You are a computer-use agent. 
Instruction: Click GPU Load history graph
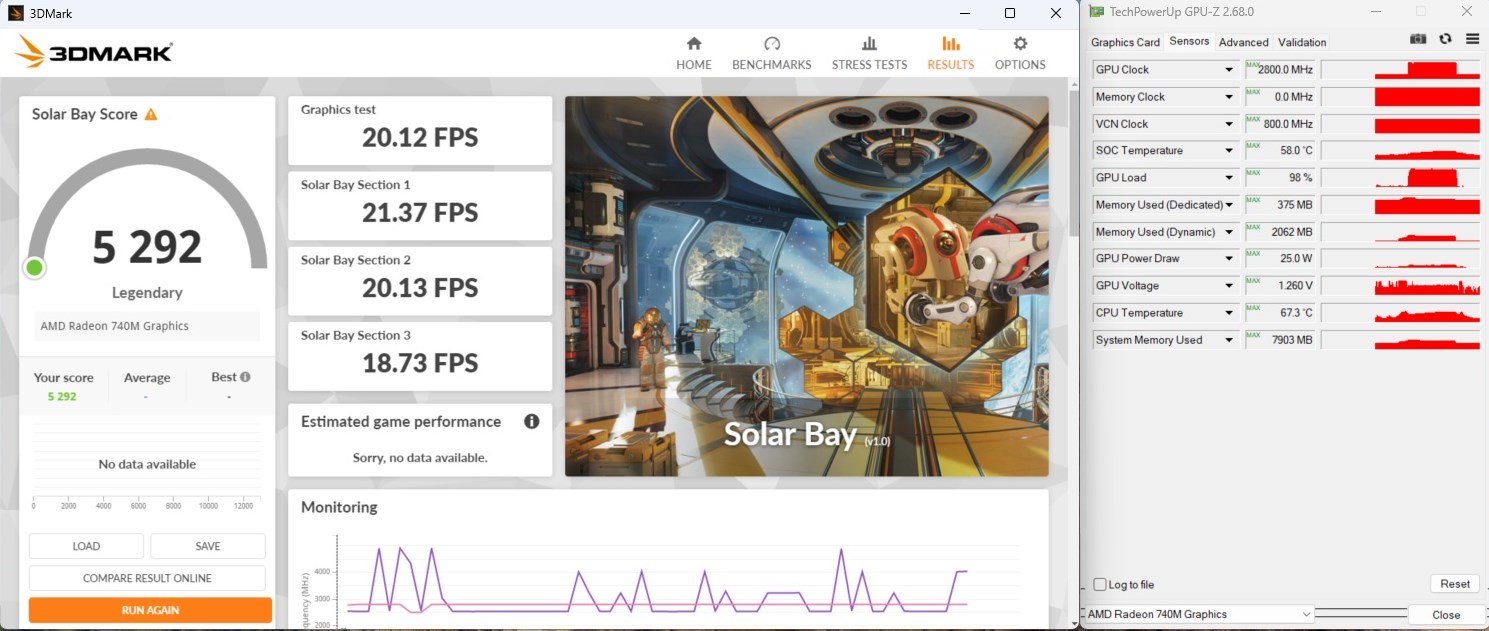click(x=1400, y=178)
